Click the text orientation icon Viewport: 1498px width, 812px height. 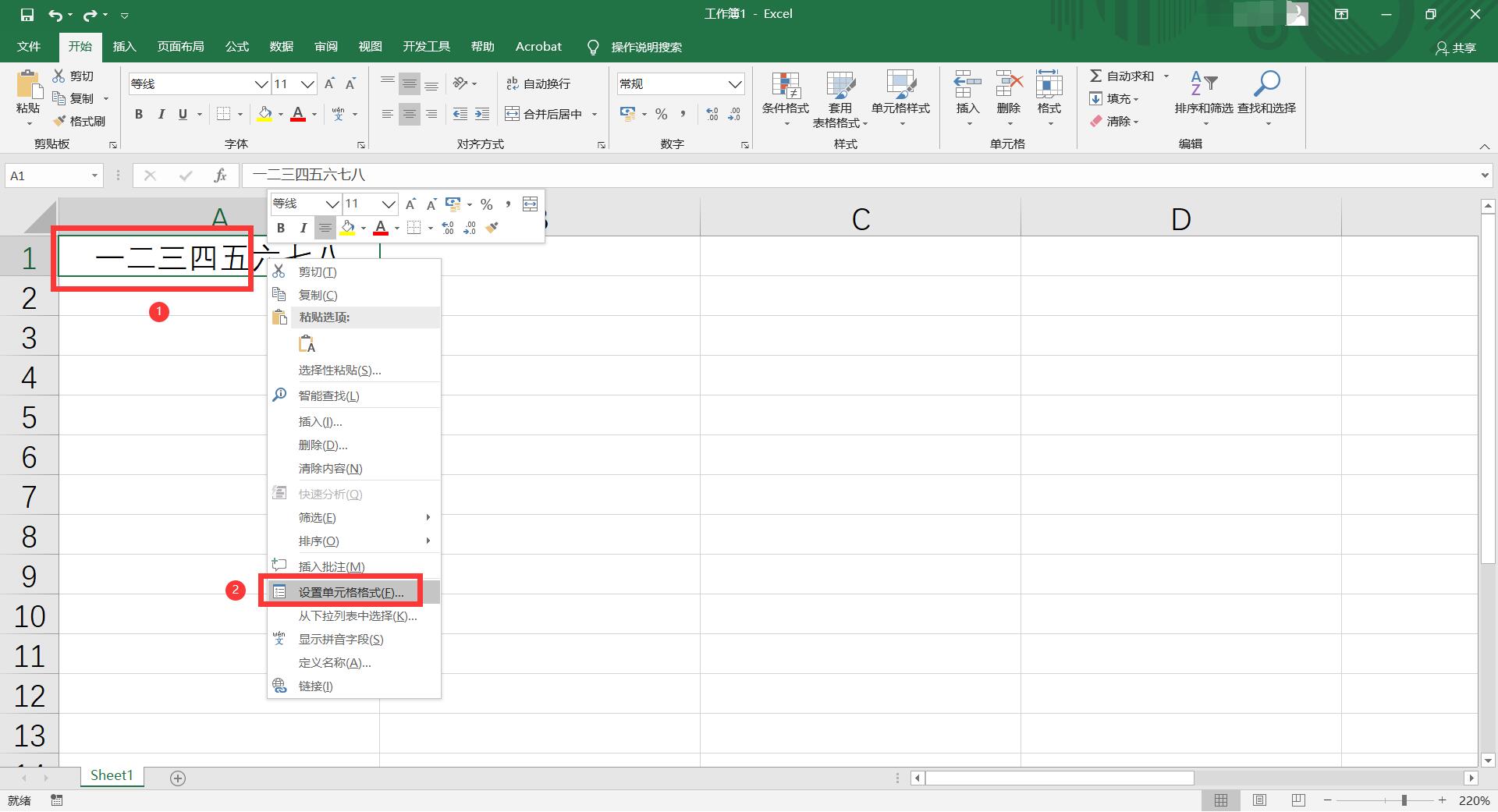click(460, 83)
